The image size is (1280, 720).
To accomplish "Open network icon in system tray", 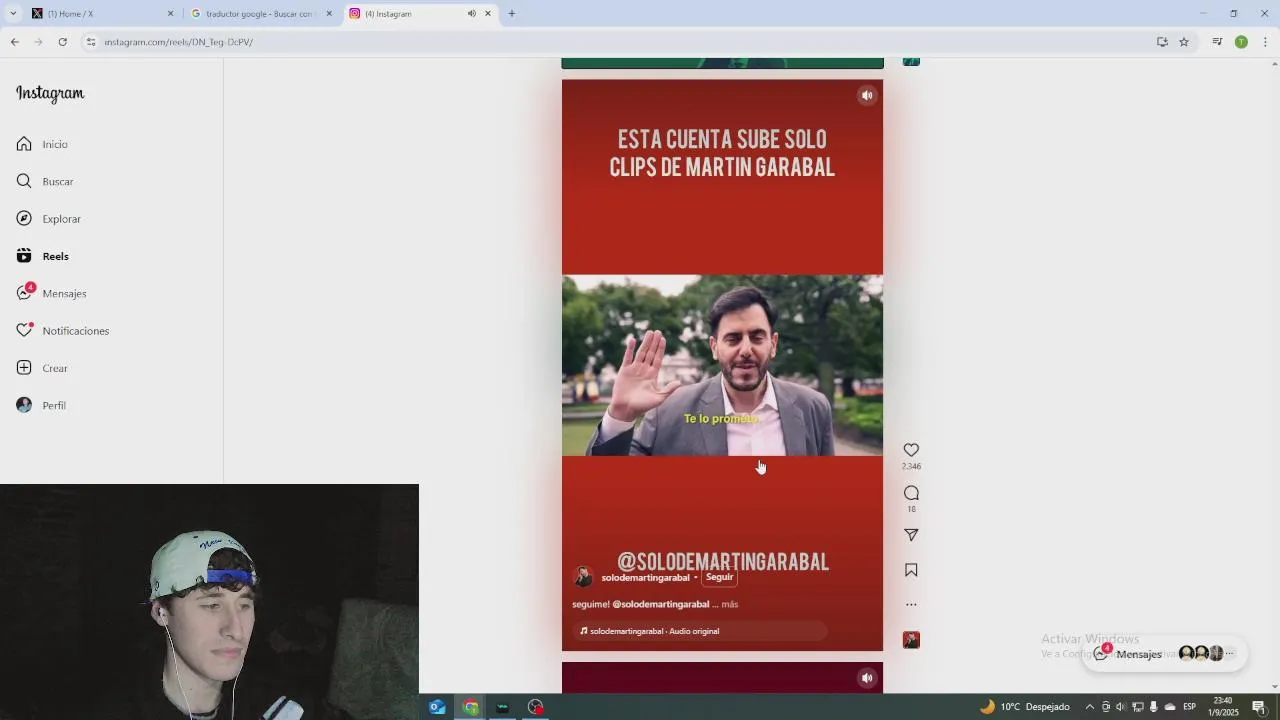I will (1137, 707).
